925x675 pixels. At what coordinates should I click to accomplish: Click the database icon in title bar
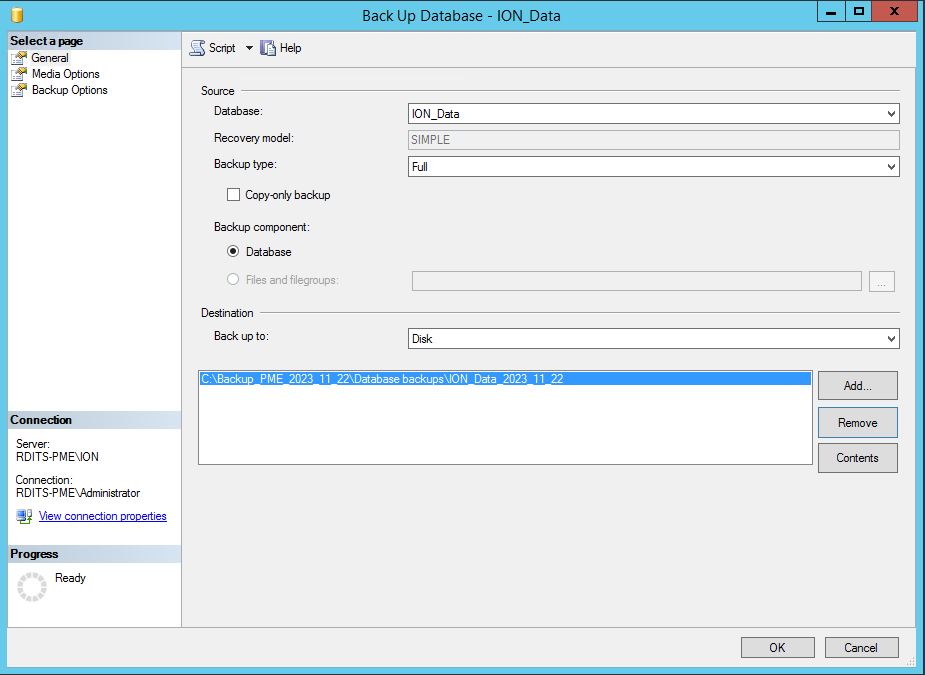pos(17,15)
